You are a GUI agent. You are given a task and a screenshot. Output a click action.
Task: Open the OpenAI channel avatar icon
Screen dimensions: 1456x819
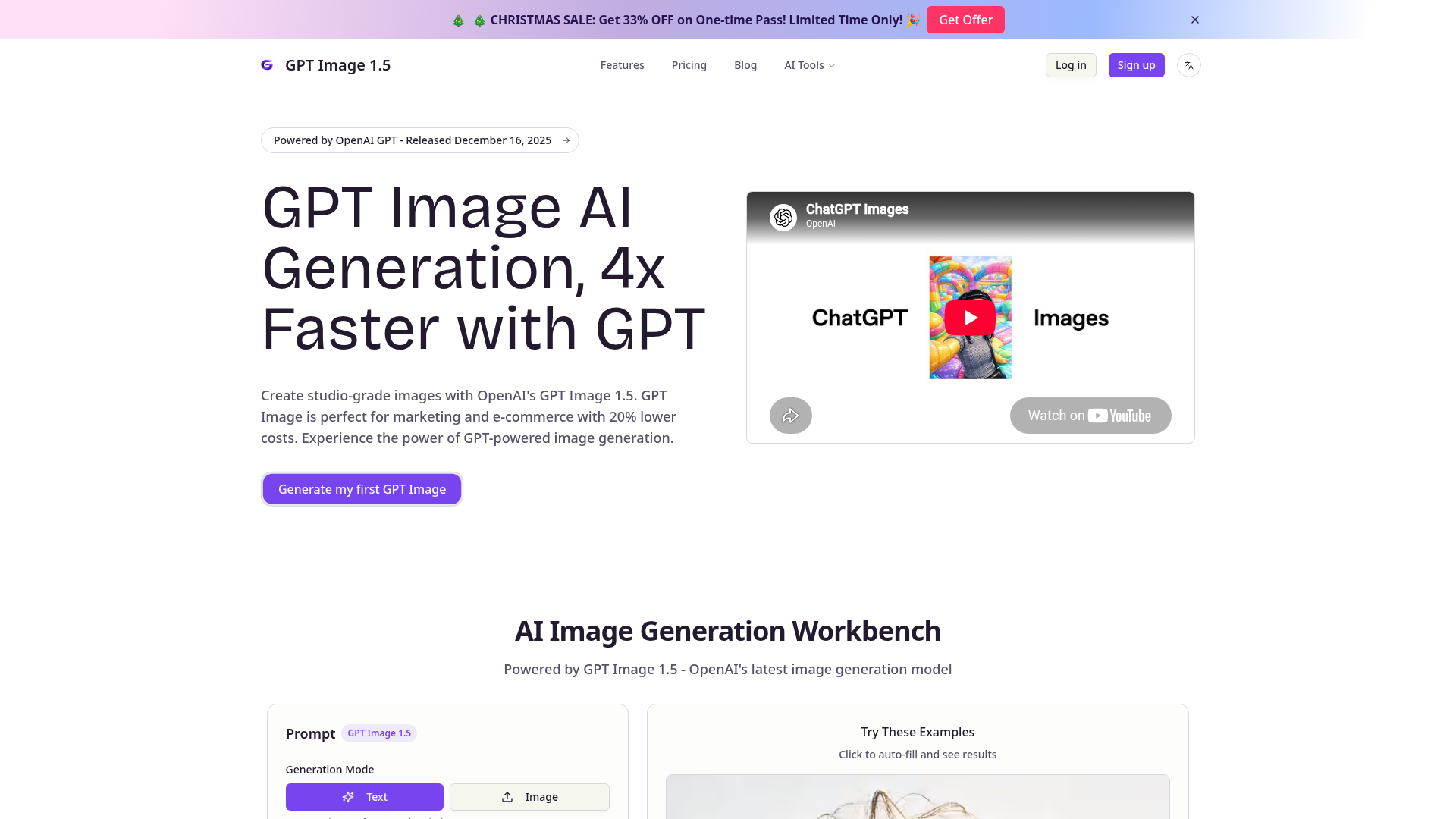point(783,218)
